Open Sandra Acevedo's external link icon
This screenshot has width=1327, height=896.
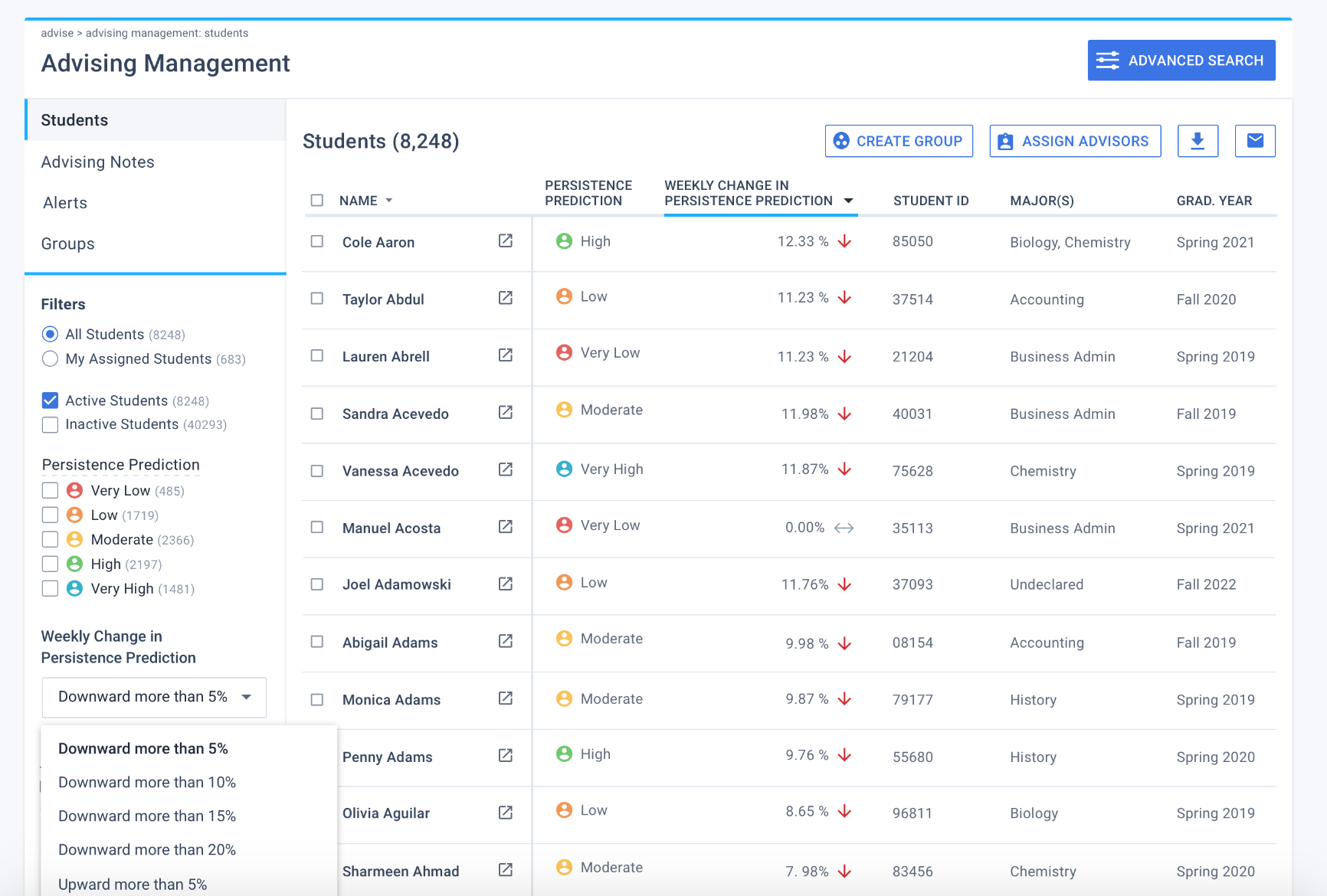click(506, 412)
